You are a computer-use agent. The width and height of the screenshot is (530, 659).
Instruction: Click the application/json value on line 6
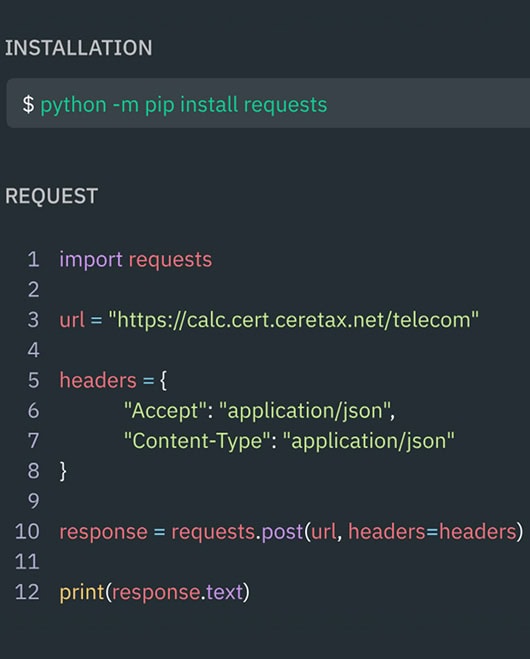coord(305,411)
